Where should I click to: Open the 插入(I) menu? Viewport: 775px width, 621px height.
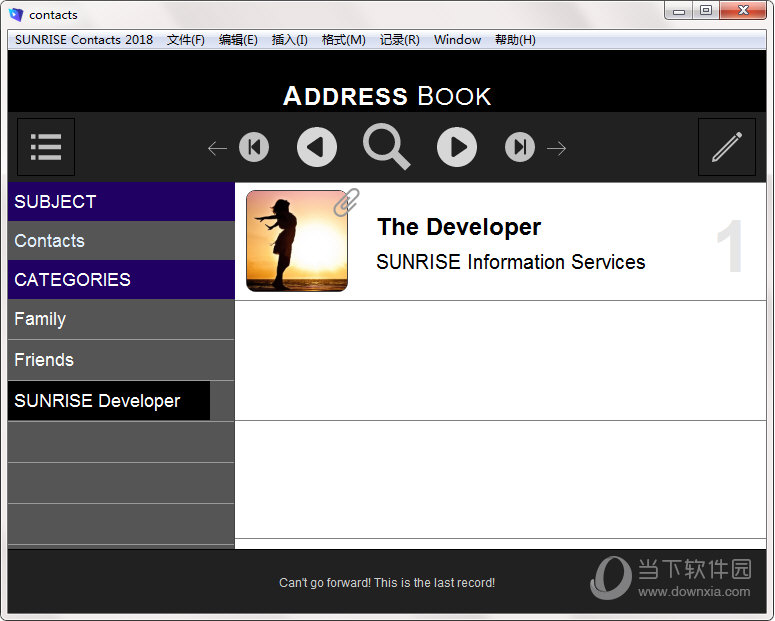pos(290,40)
